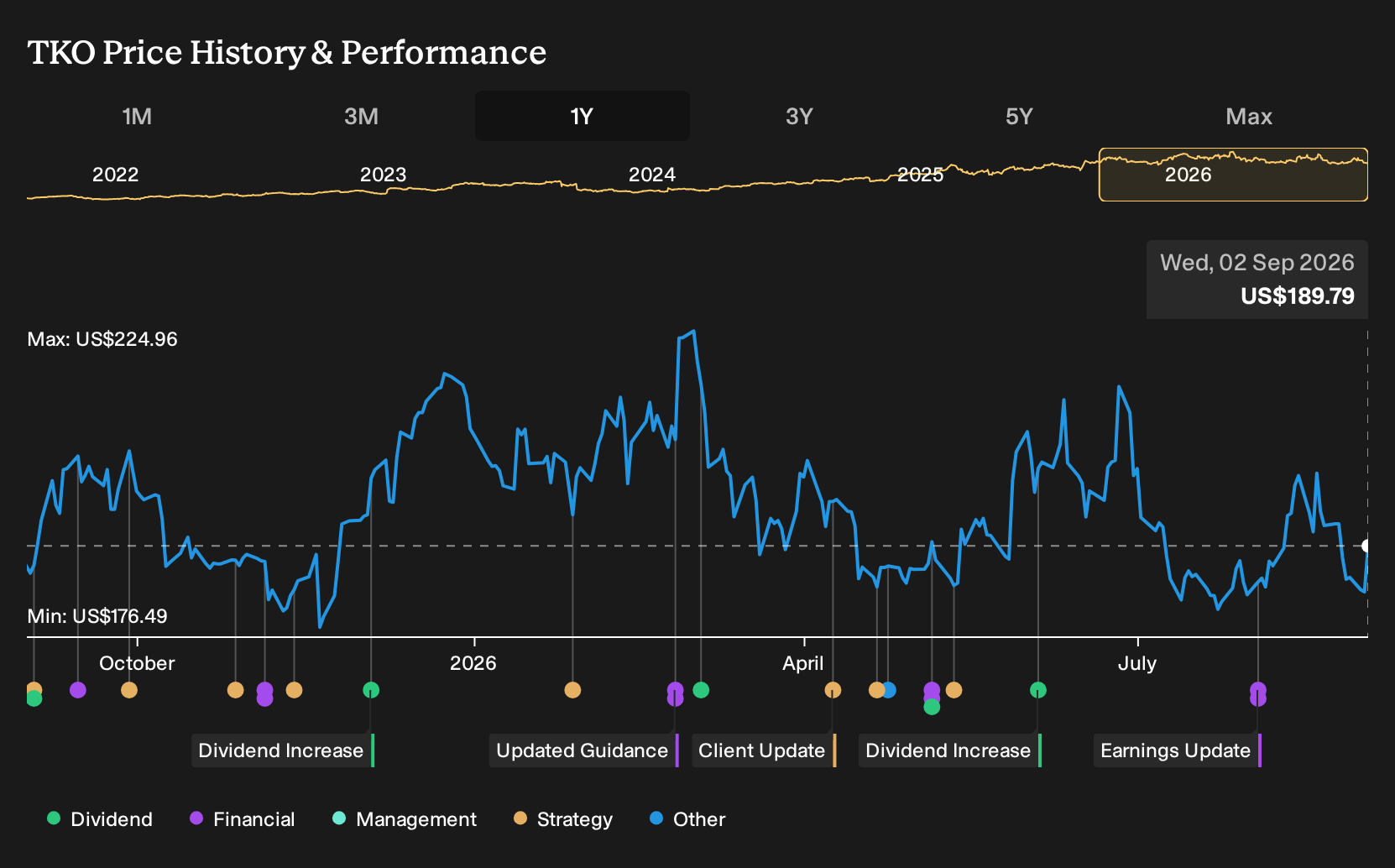
Task: Open the Dividend Increase label left of Updated Guidance
Action: [x=283, y=750]
